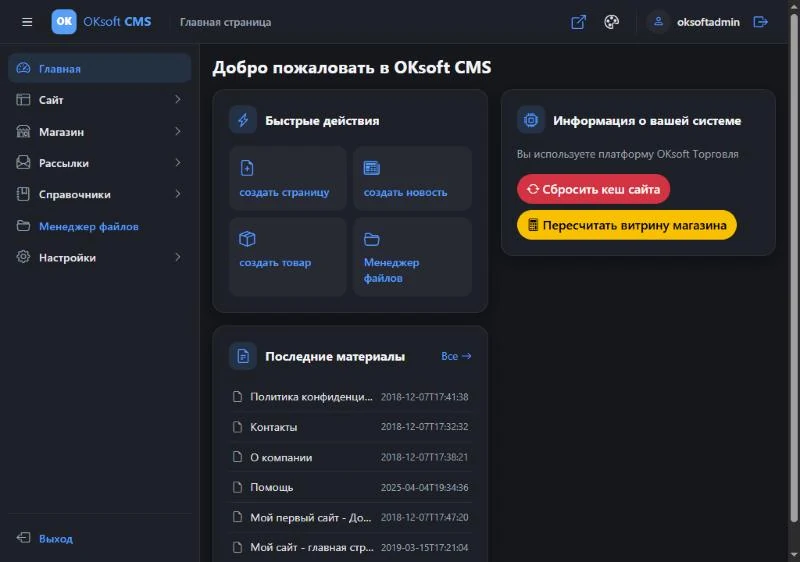Click the создать страницу page-plus icon
Viewport: 800px width, 562px height.
point(247,168)
